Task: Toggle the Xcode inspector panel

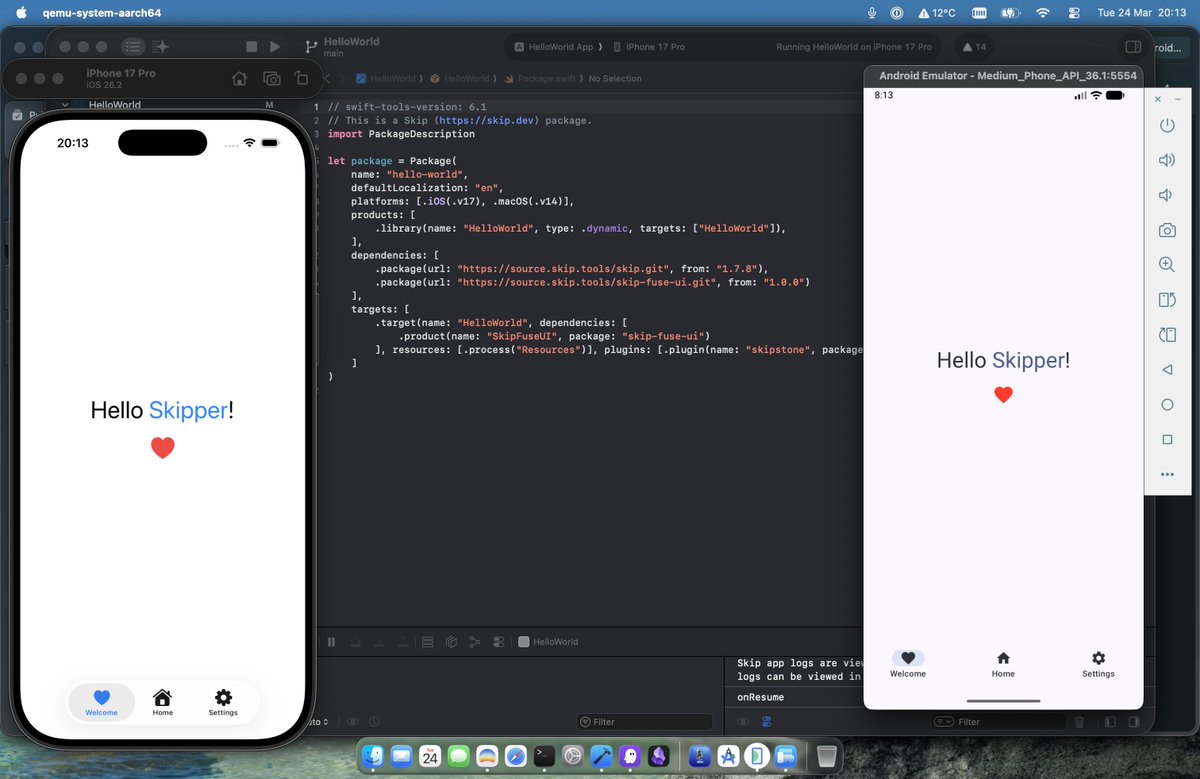Action: point(1133,47)
